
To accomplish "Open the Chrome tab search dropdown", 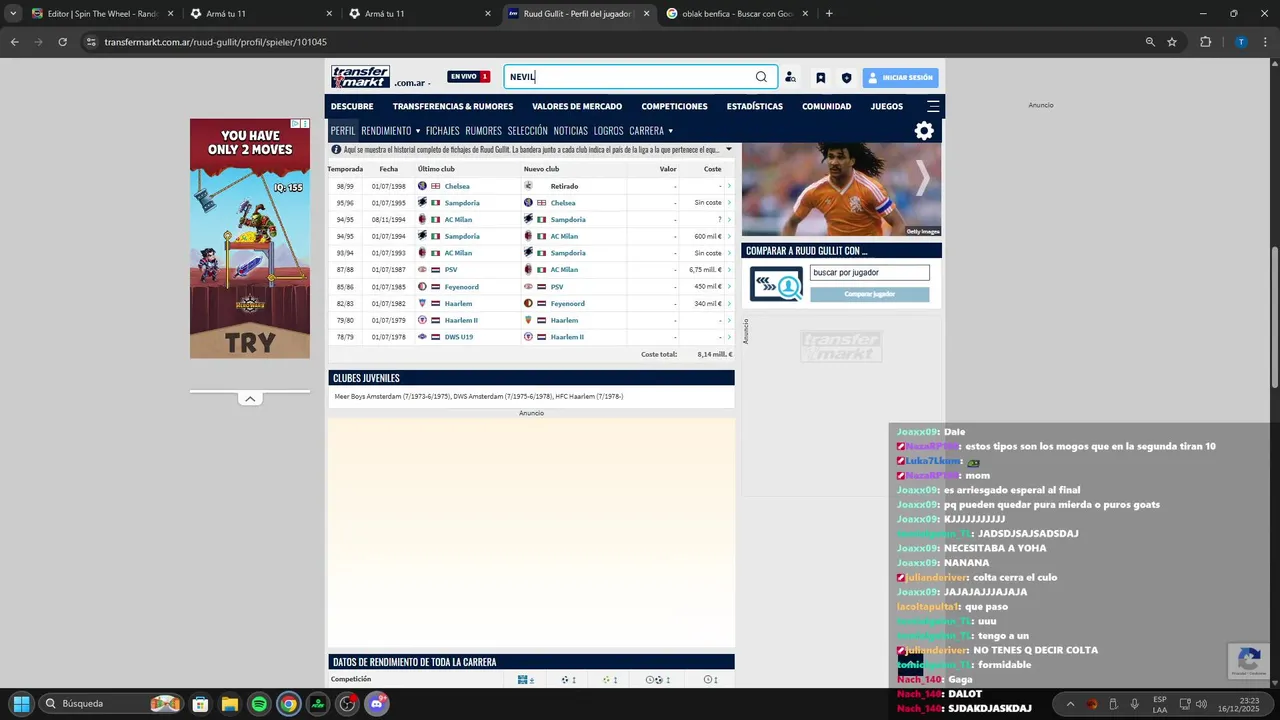I will [x=13, y=14].
